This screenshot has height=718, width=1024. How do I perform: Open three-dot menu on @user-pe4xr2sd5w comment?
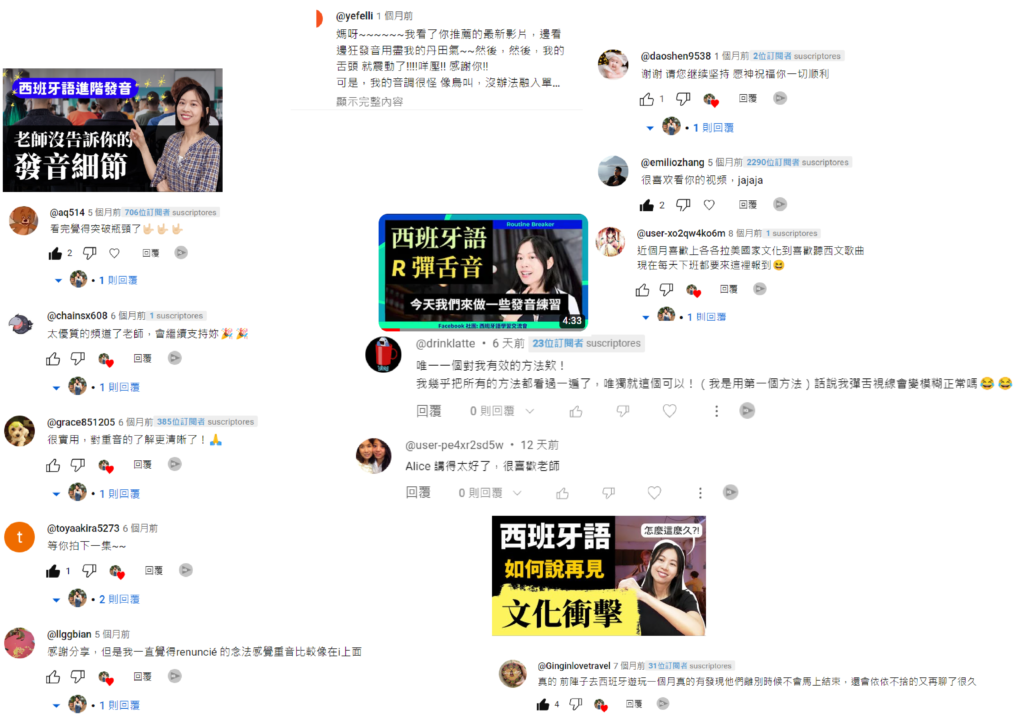pyautogui.click(x=700, y=493)
